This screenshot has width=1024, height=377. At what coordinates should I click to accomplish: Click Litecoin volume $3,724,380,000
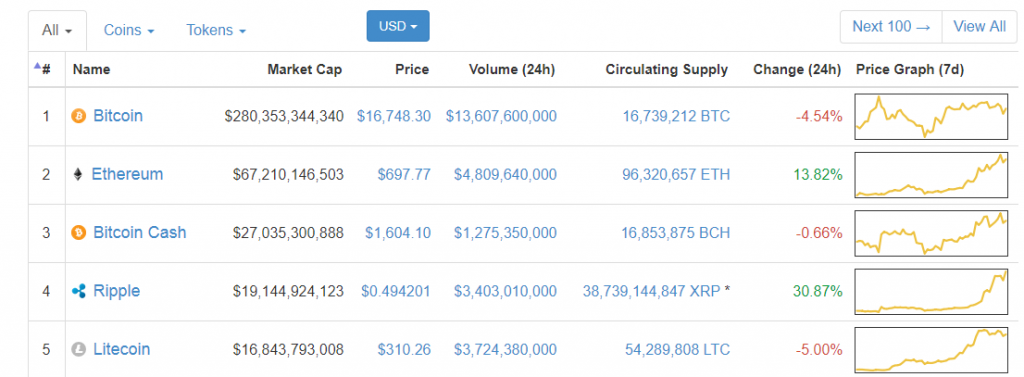pyautogui.click(x=505, y=350)
